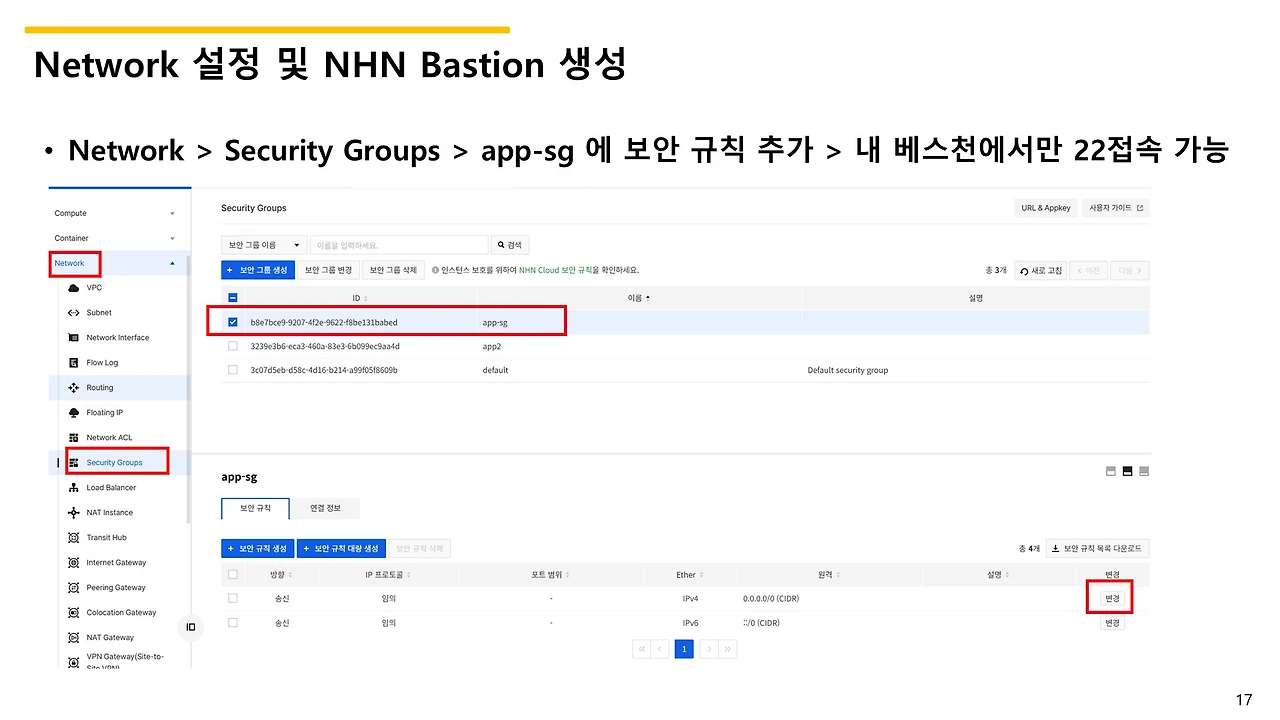Image resolution: width=1280 pixels, height=720 pixels.
Task: Click the security group name search field
Action: point(399,245)
